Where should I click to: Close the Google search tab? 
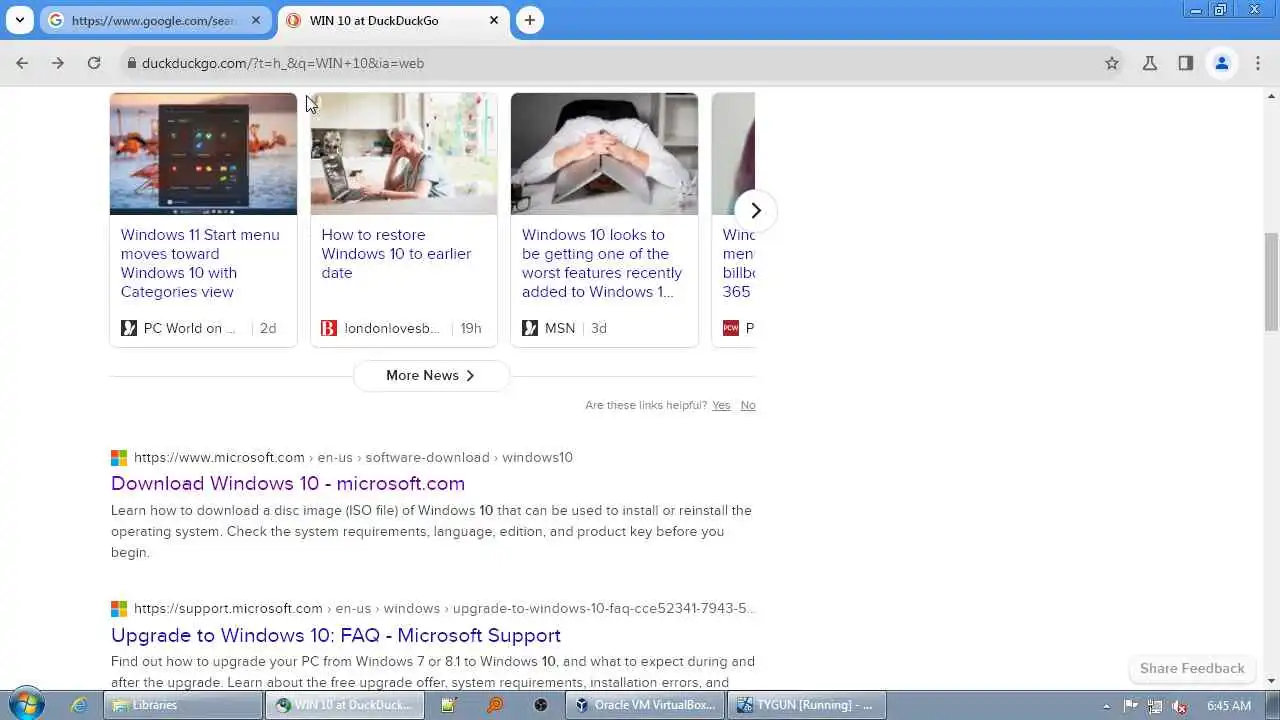pos(256,20)
